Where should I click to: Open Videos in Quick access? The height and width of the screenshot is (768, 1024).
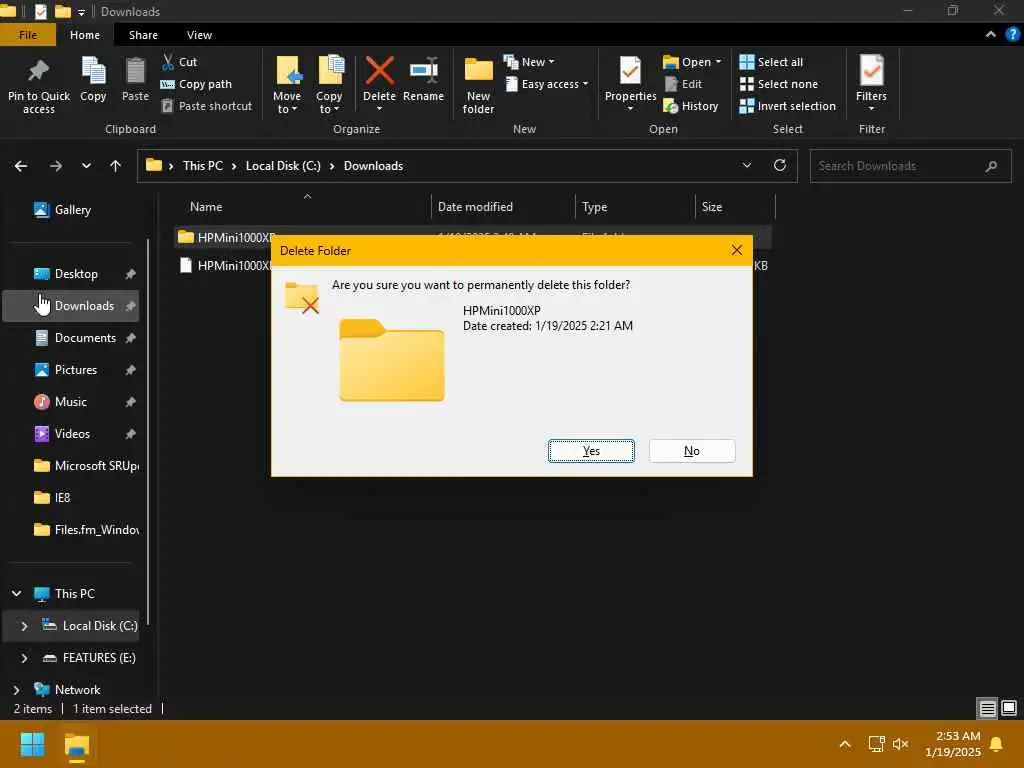click(72, 434)
